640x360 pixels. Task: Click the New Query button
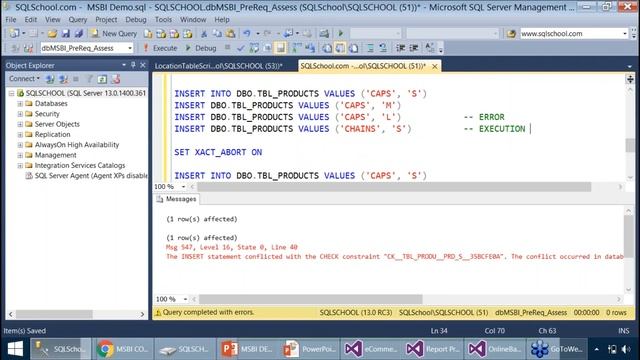coord(114,33)
